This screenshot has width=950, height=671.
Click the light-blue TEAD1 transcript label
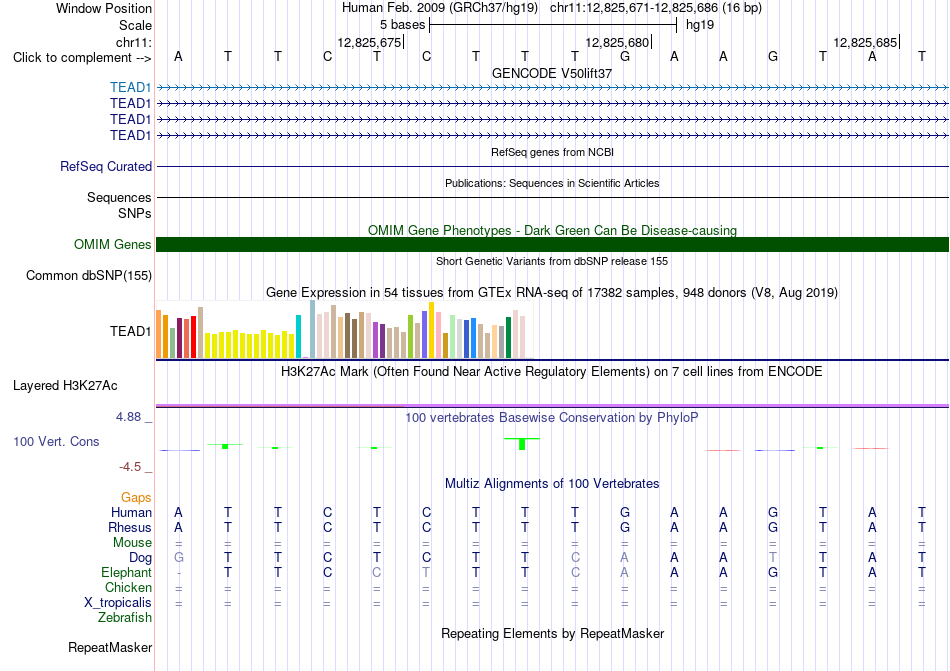(130, 88)
